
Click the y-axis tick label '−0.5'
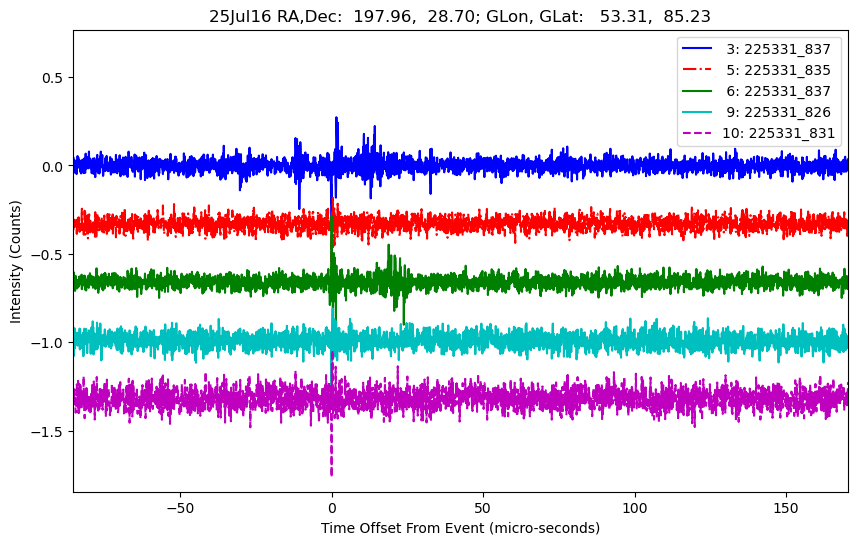pos(48,255)
